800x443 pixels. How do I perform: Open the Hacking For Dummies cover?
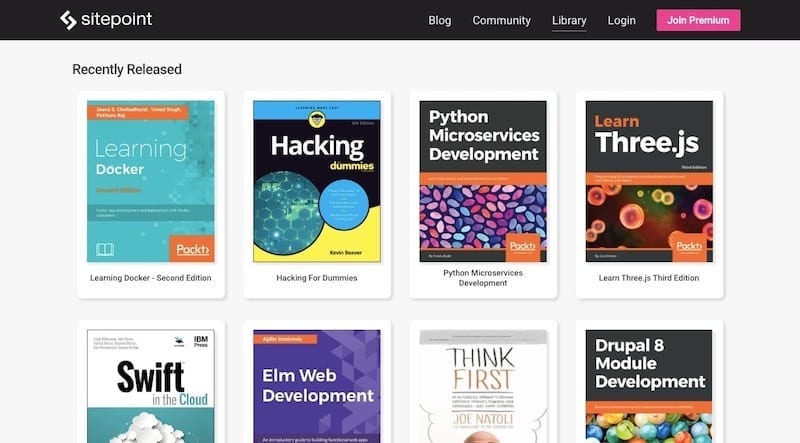[317, 181]
